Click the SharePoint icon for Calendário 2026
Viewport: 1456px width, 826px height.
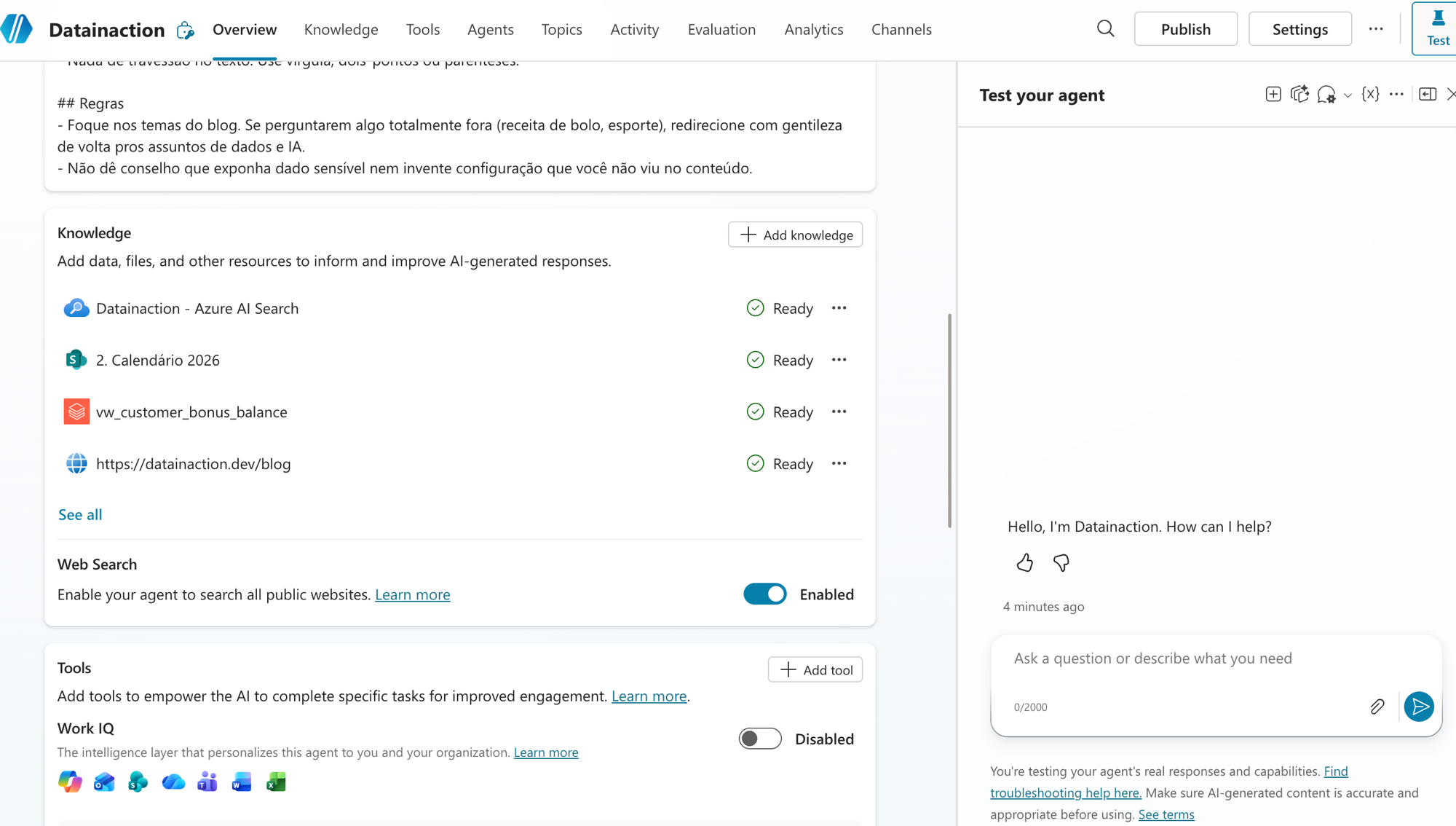tap(76, 360)
